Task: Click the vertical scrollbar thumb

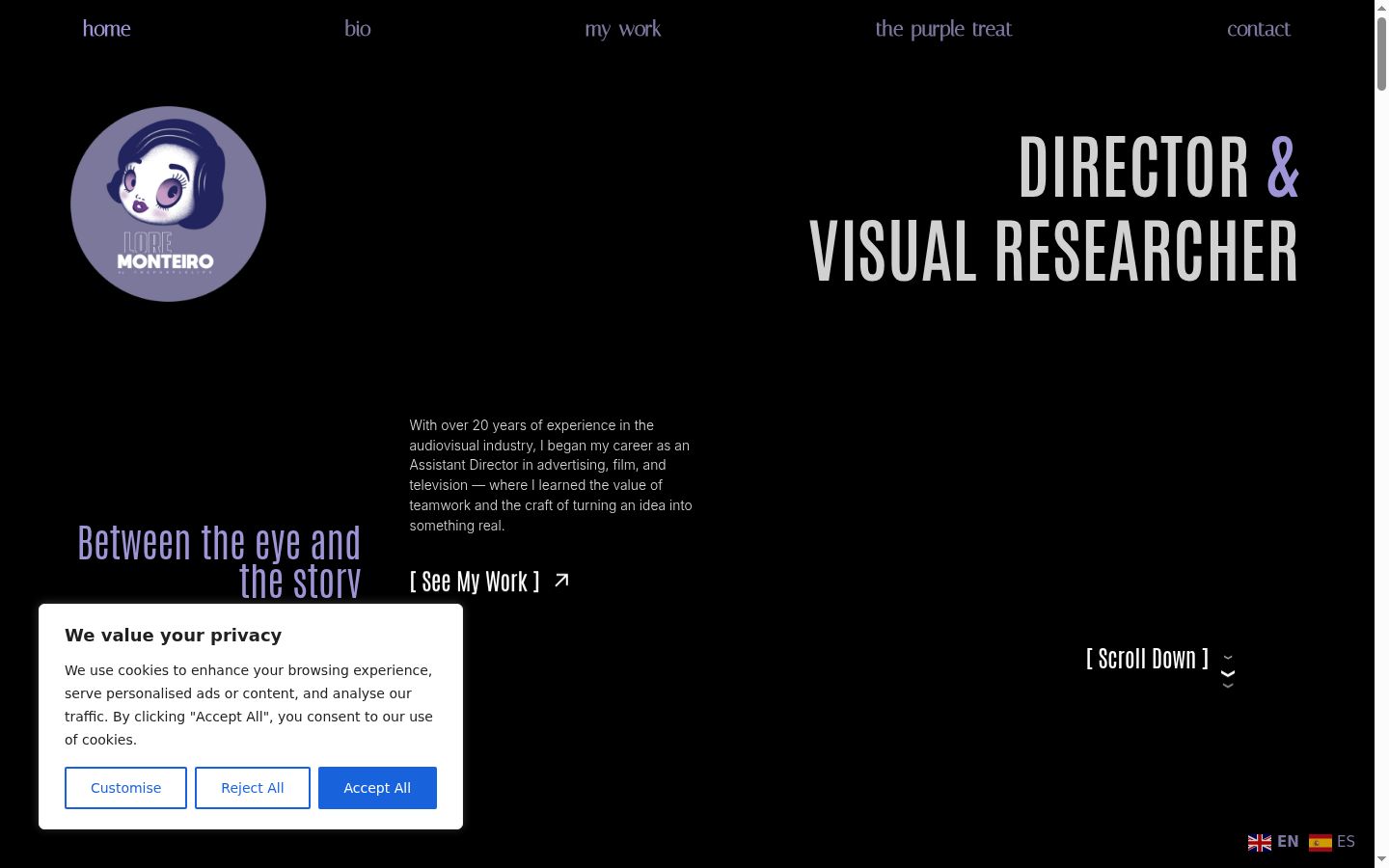Action: [x=1381, y=54]
